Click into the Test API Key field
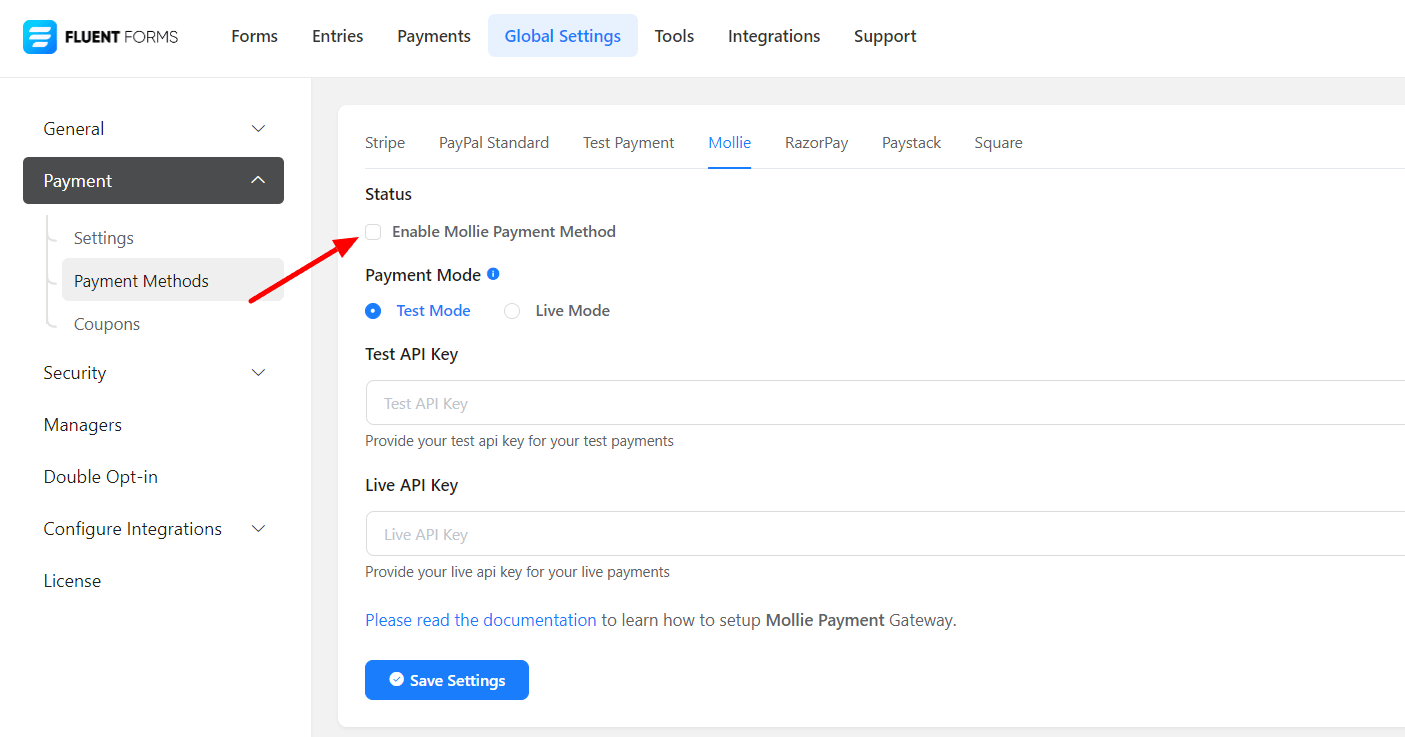Image resolution: width=1405 pixels, height=737 pixels. tap(880, 403)
